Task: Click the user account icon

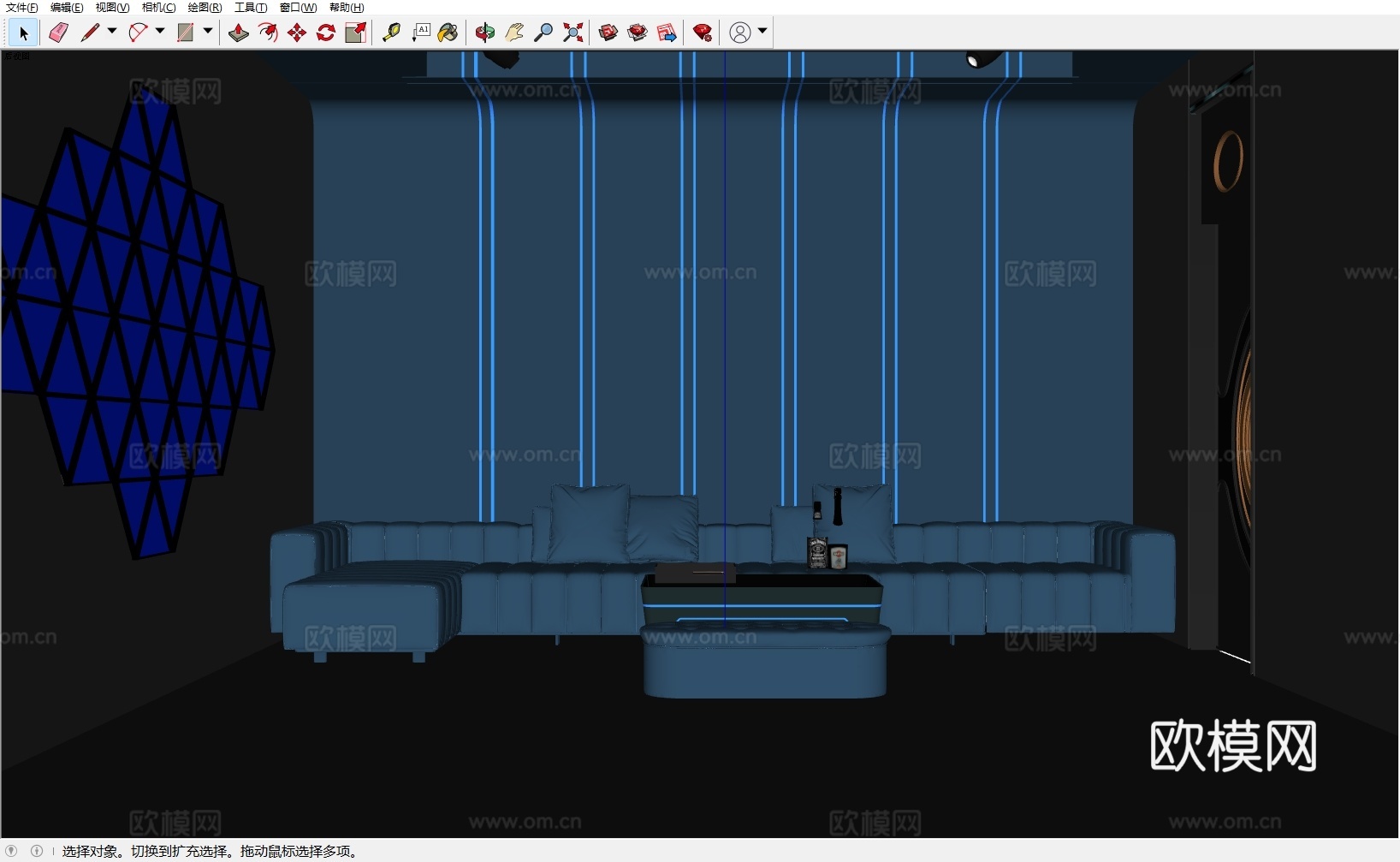Action: pyautogui.click(x=740, y=33)
